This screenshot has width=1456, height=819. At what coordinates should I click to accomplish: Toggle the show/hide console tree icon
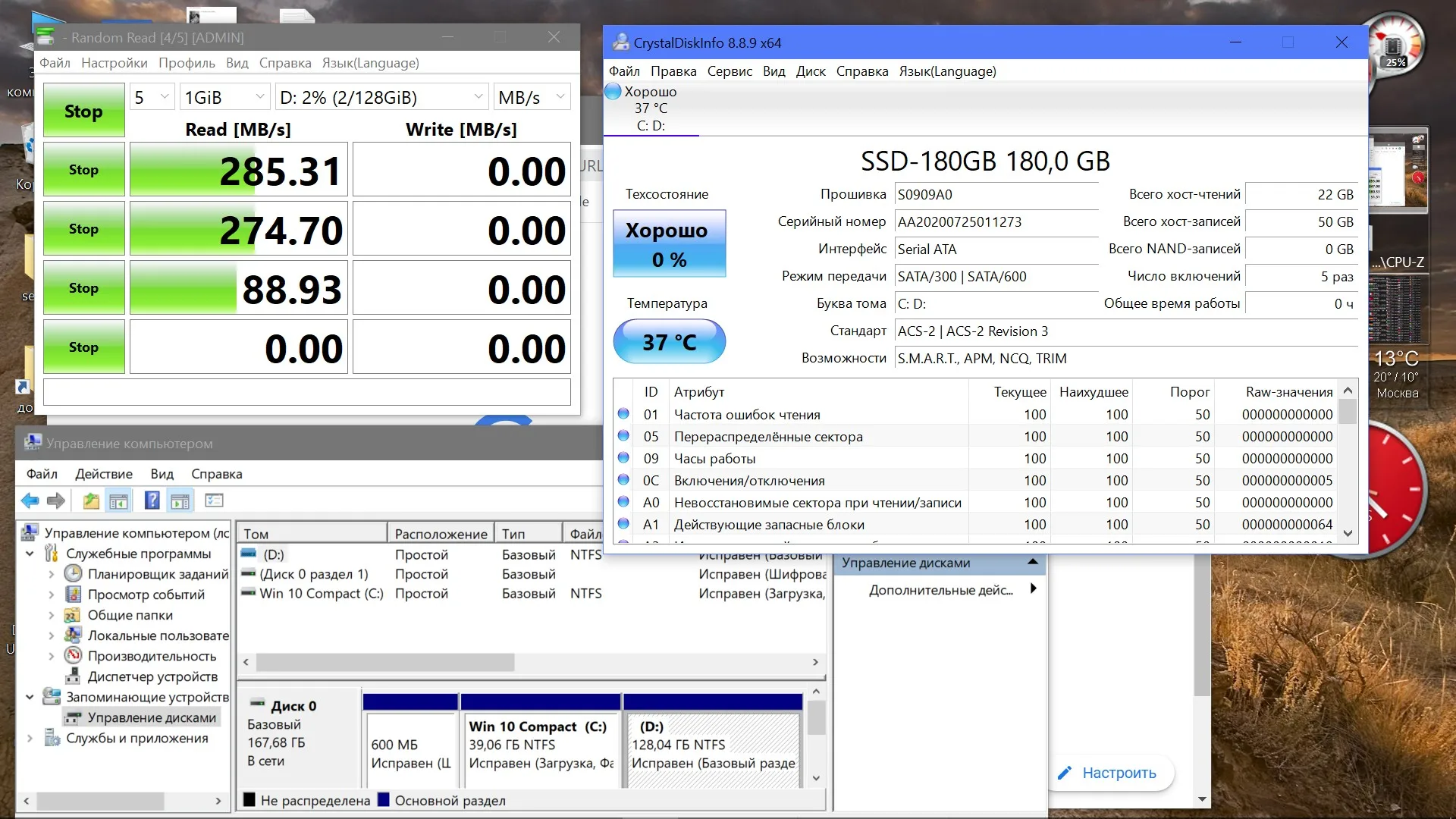(119, 500)
